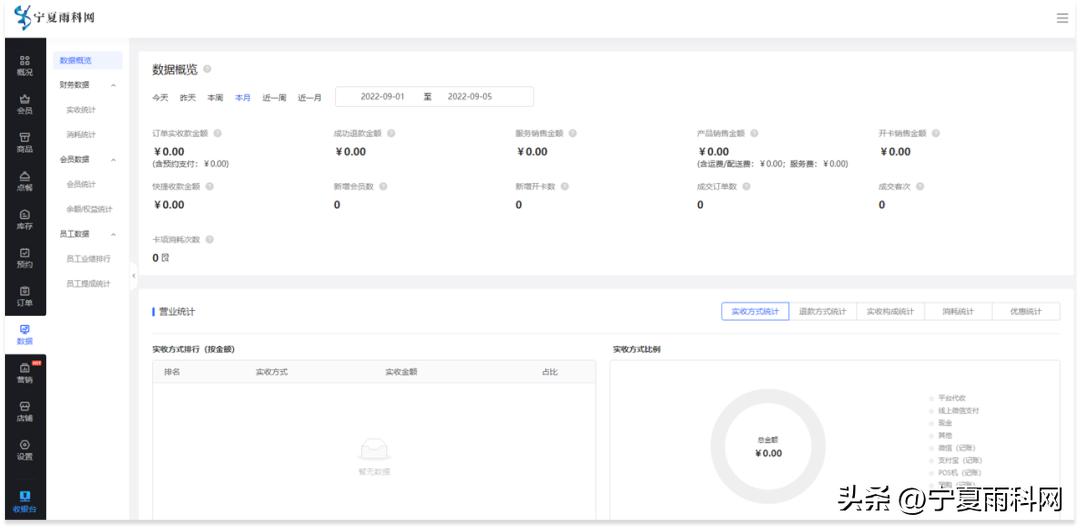Switch to 消耗统计 tab in 营业统计
The width and height of the screenshot is (1080, 529).
958,311
